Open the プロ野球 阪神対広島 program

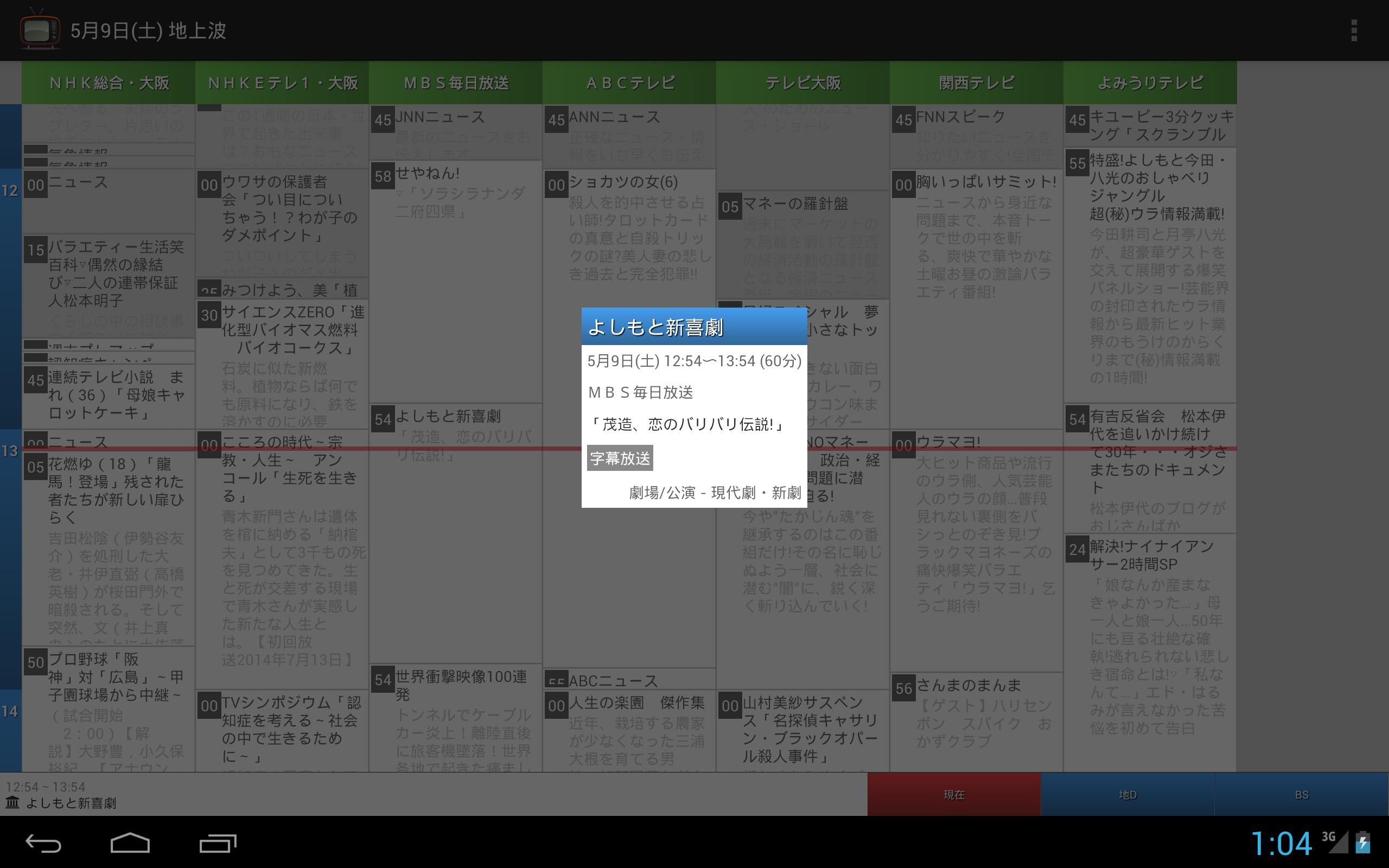coord(109,710)
